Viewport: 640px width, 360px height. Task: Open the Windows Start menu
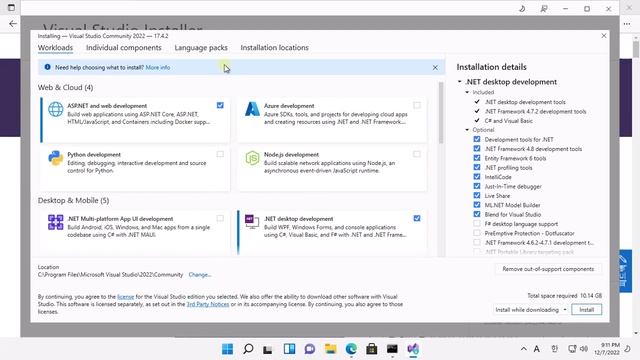[227, 349]
